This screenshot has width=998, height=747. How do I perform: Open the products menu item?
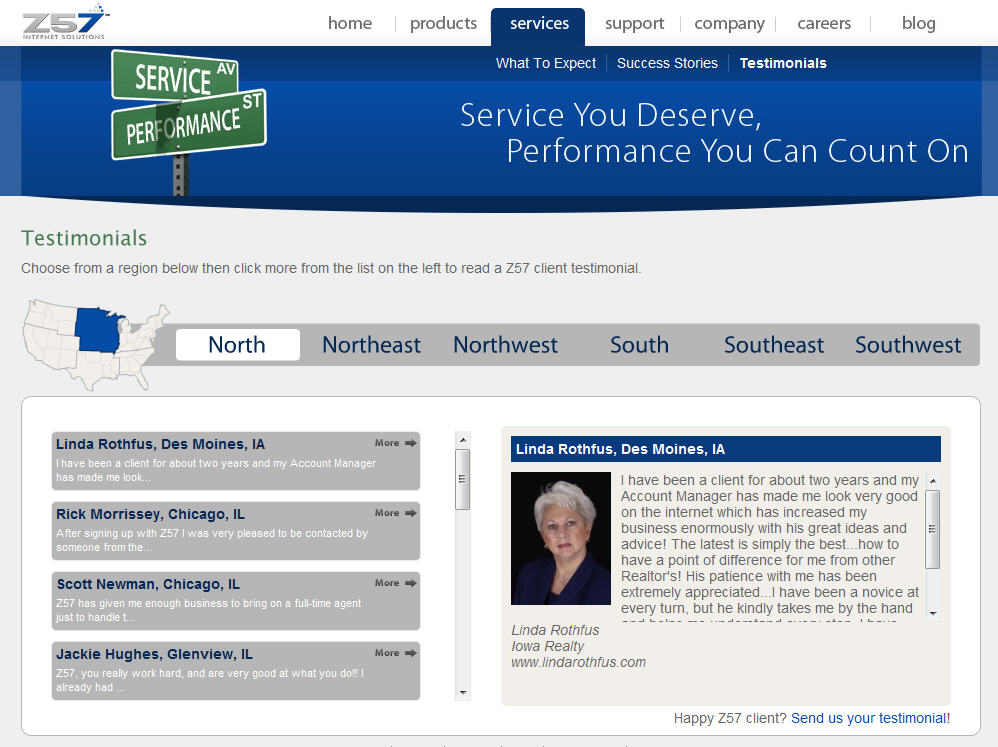[443, 24]
